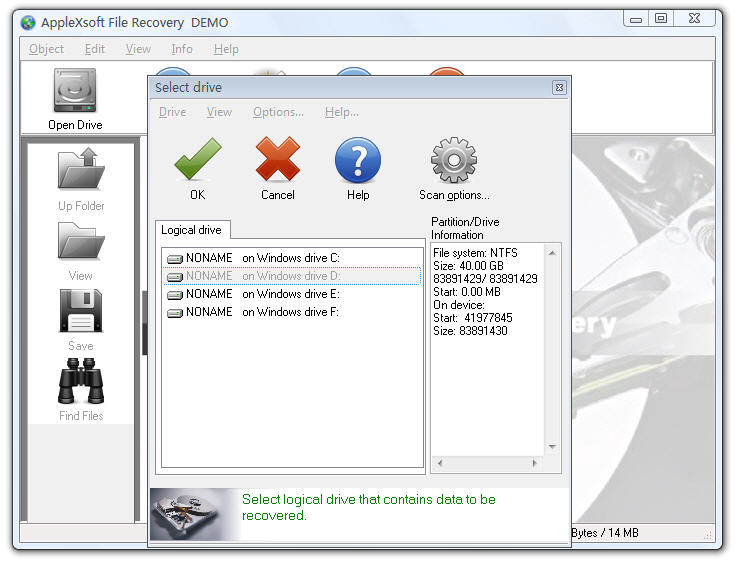The height and width of the screenshot is (572, 742).
Task: Click the Find Files label
Action: (81, 416)
